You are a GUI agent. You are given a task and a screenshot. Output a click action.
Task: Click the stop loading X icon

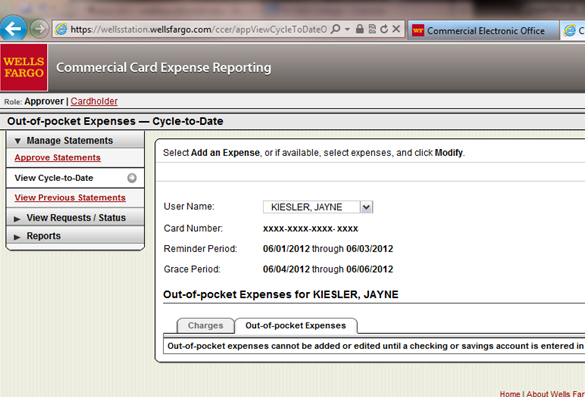pos(396,29)
